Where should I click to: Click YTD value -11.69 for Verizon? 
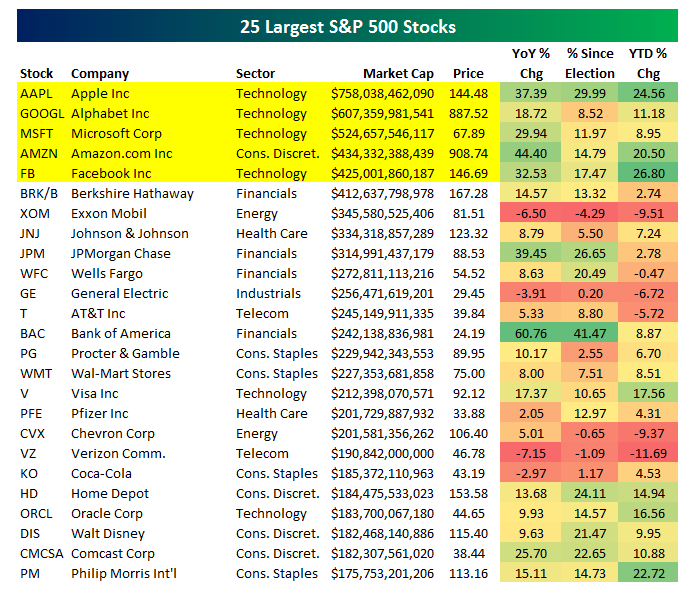649,454
